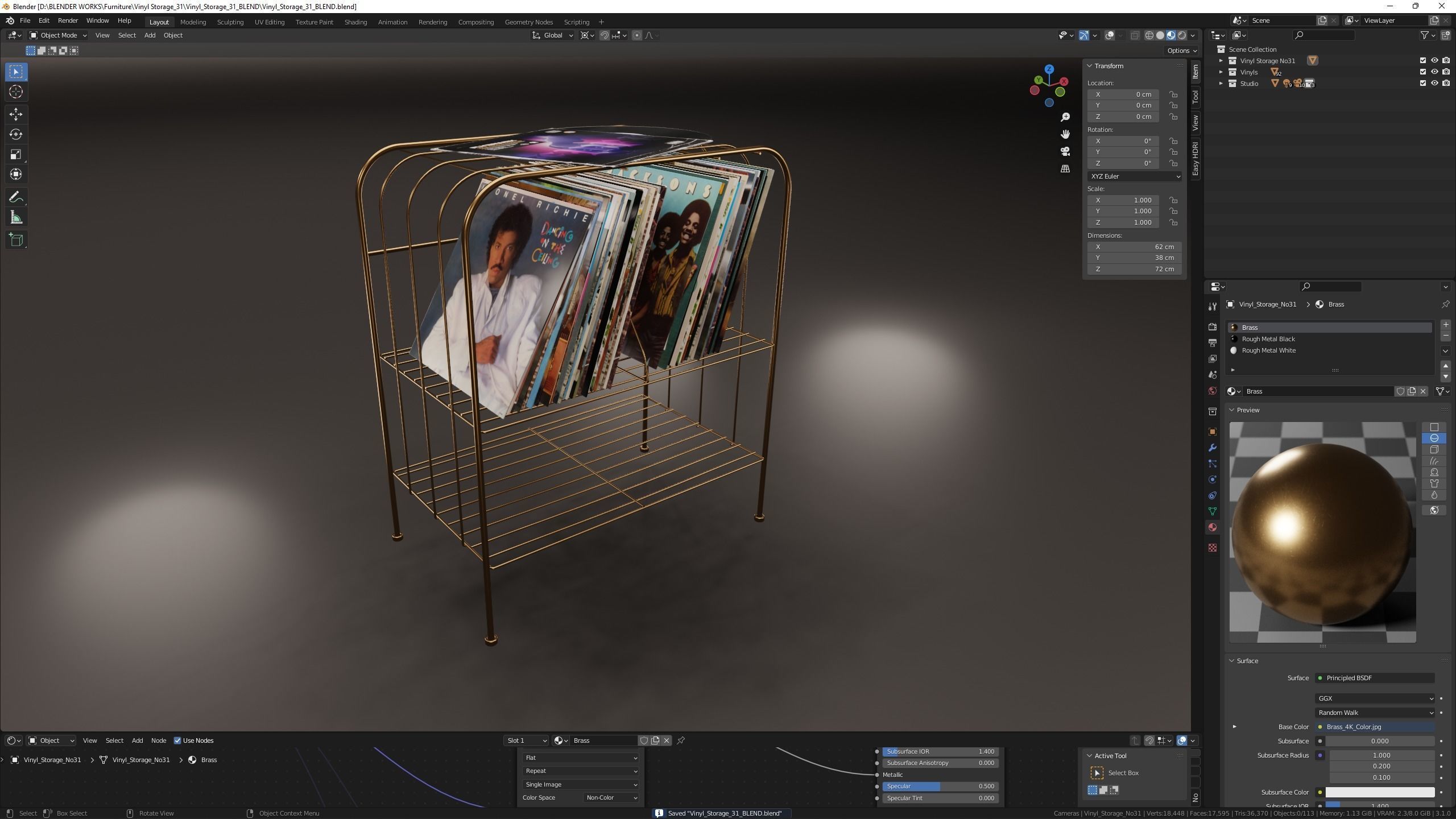The image size is (1456, 819).
Task: Select rendered viewport shading sphere
Action: pyautogui.click(x=1182, y=35)
